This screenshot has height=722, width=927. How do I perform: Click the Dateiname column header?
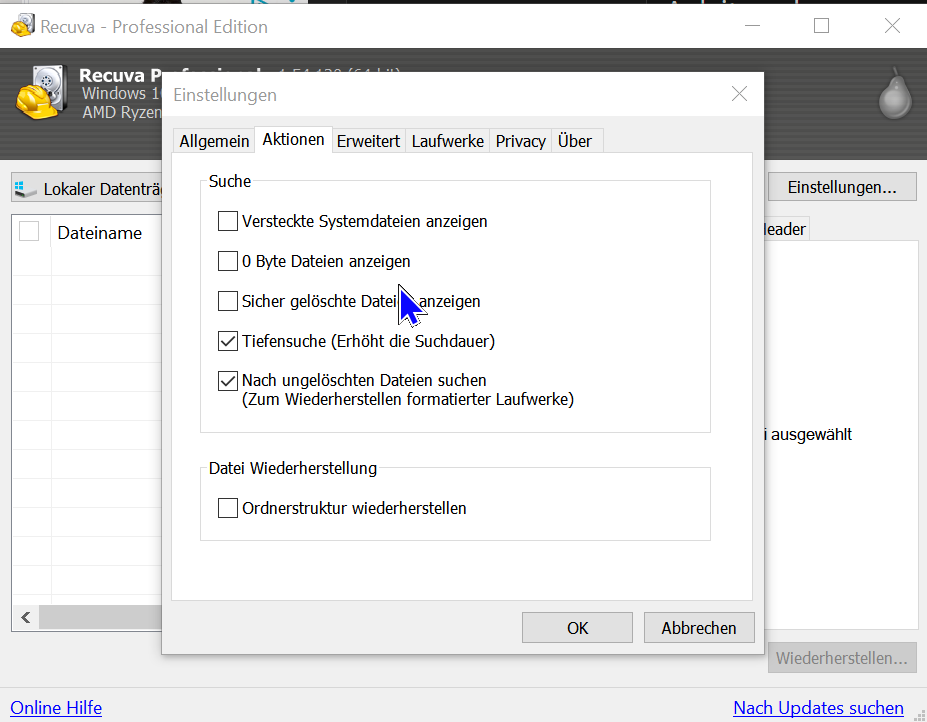[99, 233]
